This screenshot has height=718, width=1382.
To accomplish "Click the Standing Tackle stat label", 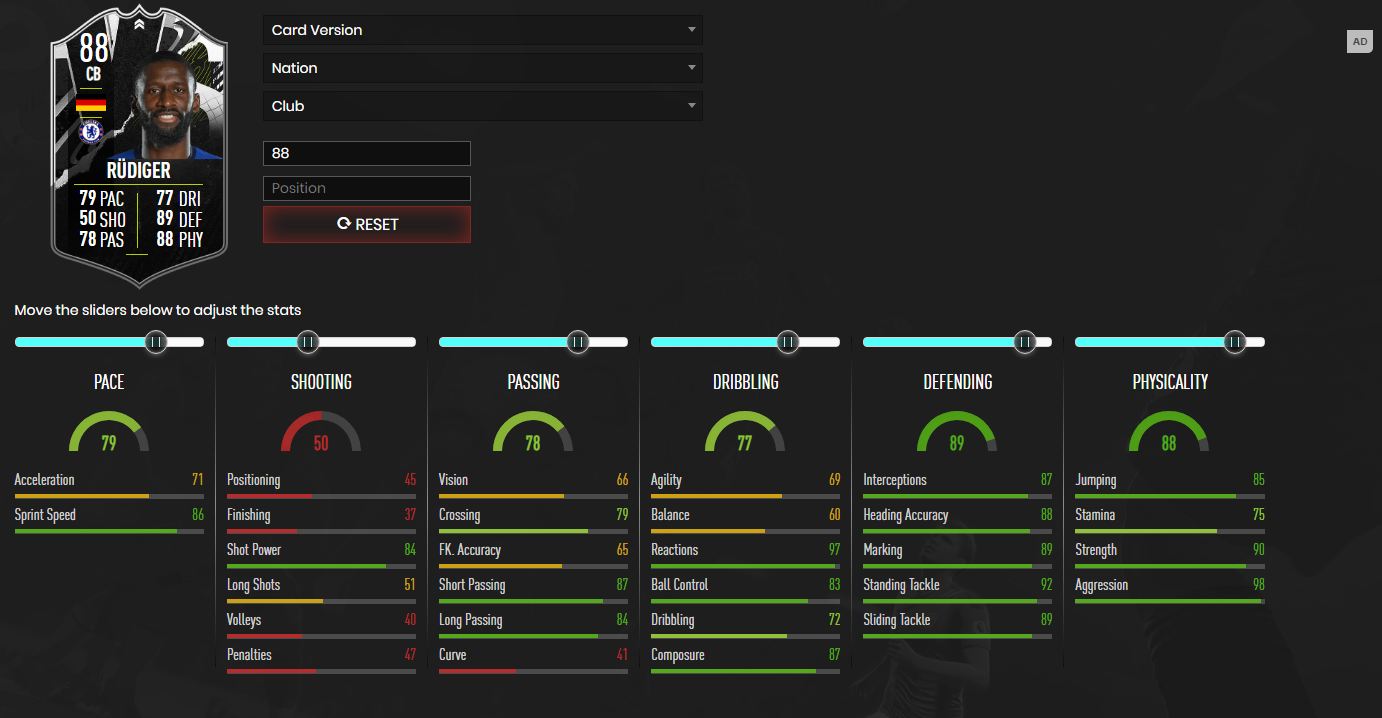I will [902, 585].
